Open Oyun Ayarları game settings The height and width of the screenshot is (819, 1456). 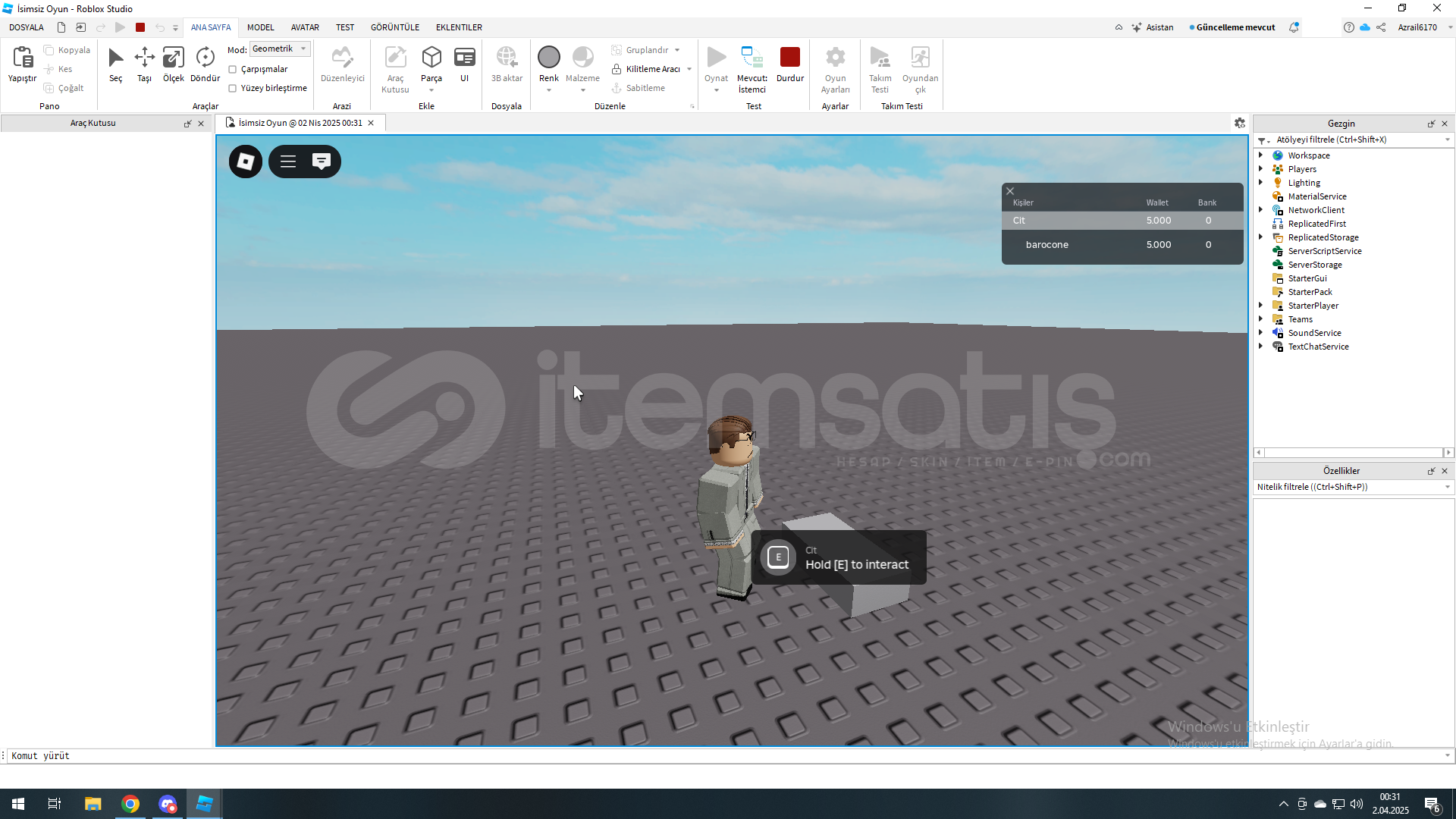(835, 70)
